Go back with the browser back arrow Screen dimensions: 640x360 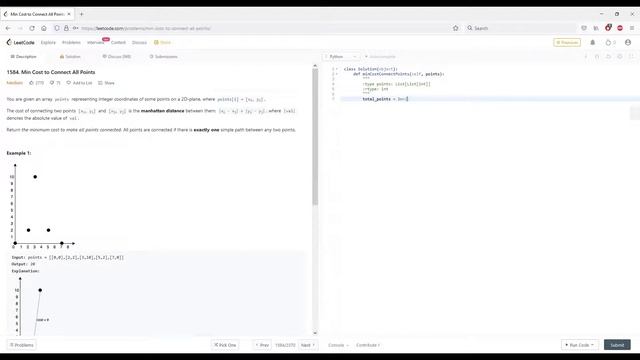(x=8, y=28)
